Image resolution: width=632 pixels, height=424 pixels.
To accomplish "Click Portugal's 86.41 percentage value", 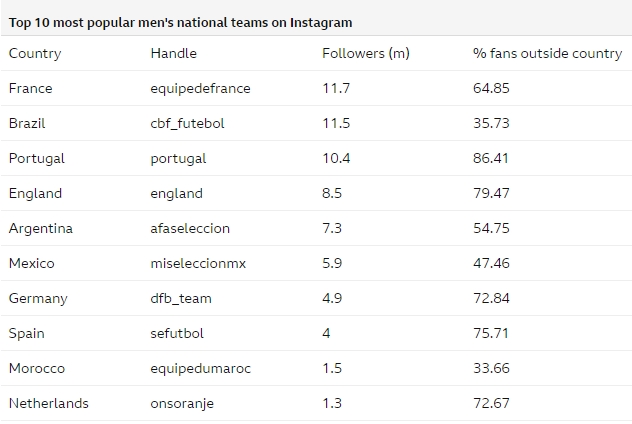I will (x=492, y=158).
